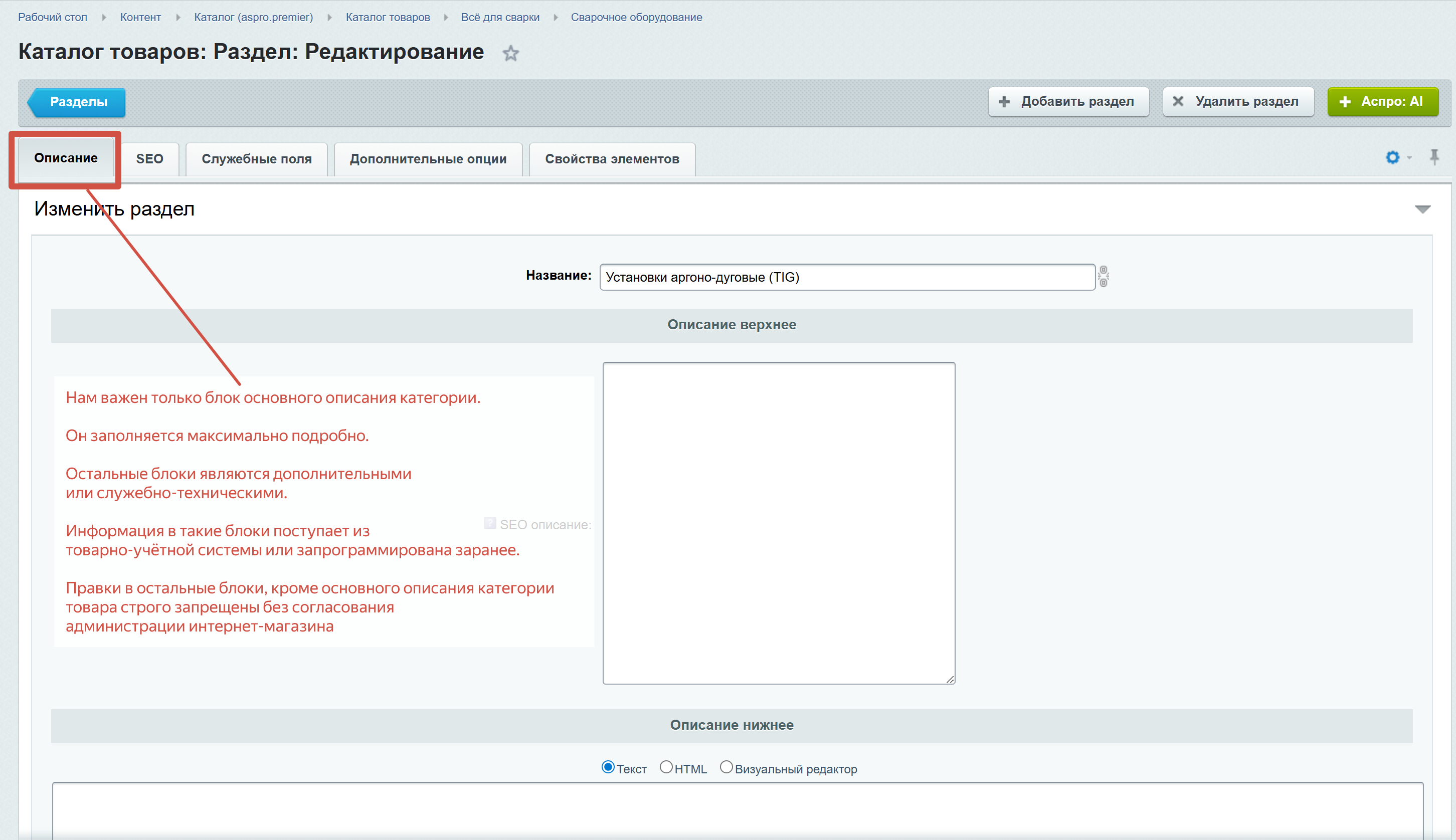The width and height of the screenshot is (1456, 840).
Task: Click X icon on Удалить раздел
Action: 1178,102
